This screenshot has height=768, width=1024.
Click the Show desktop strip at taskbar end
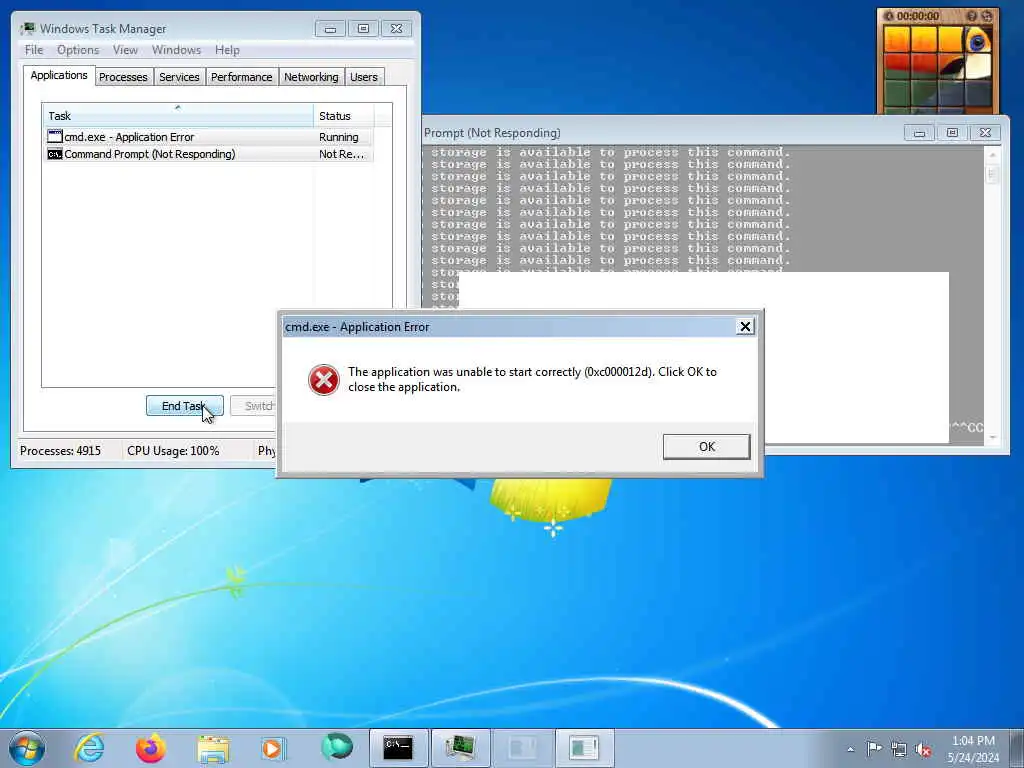(x=1017, y=748)
